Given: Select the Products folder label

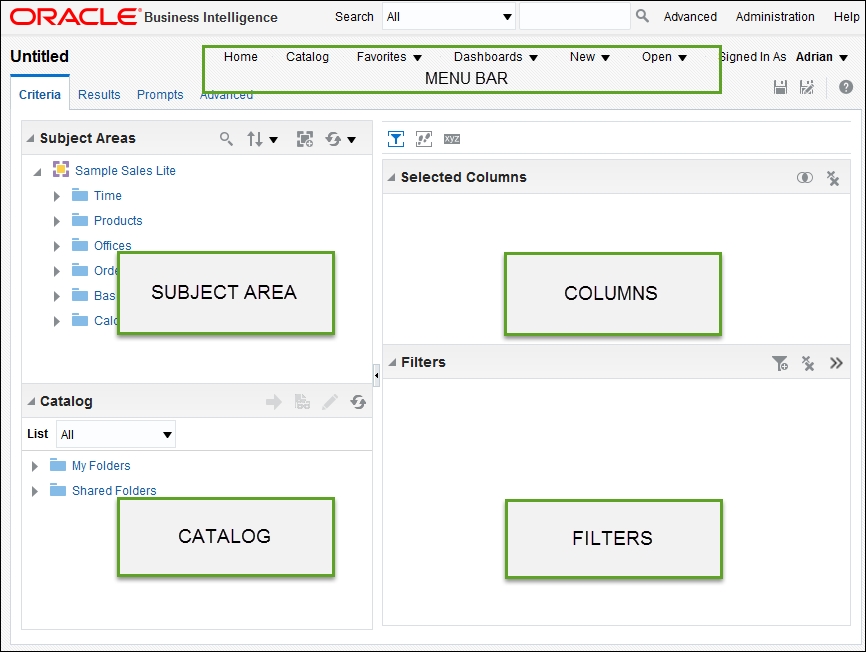Looking at the screenshot, I should [x=118, y=221].
